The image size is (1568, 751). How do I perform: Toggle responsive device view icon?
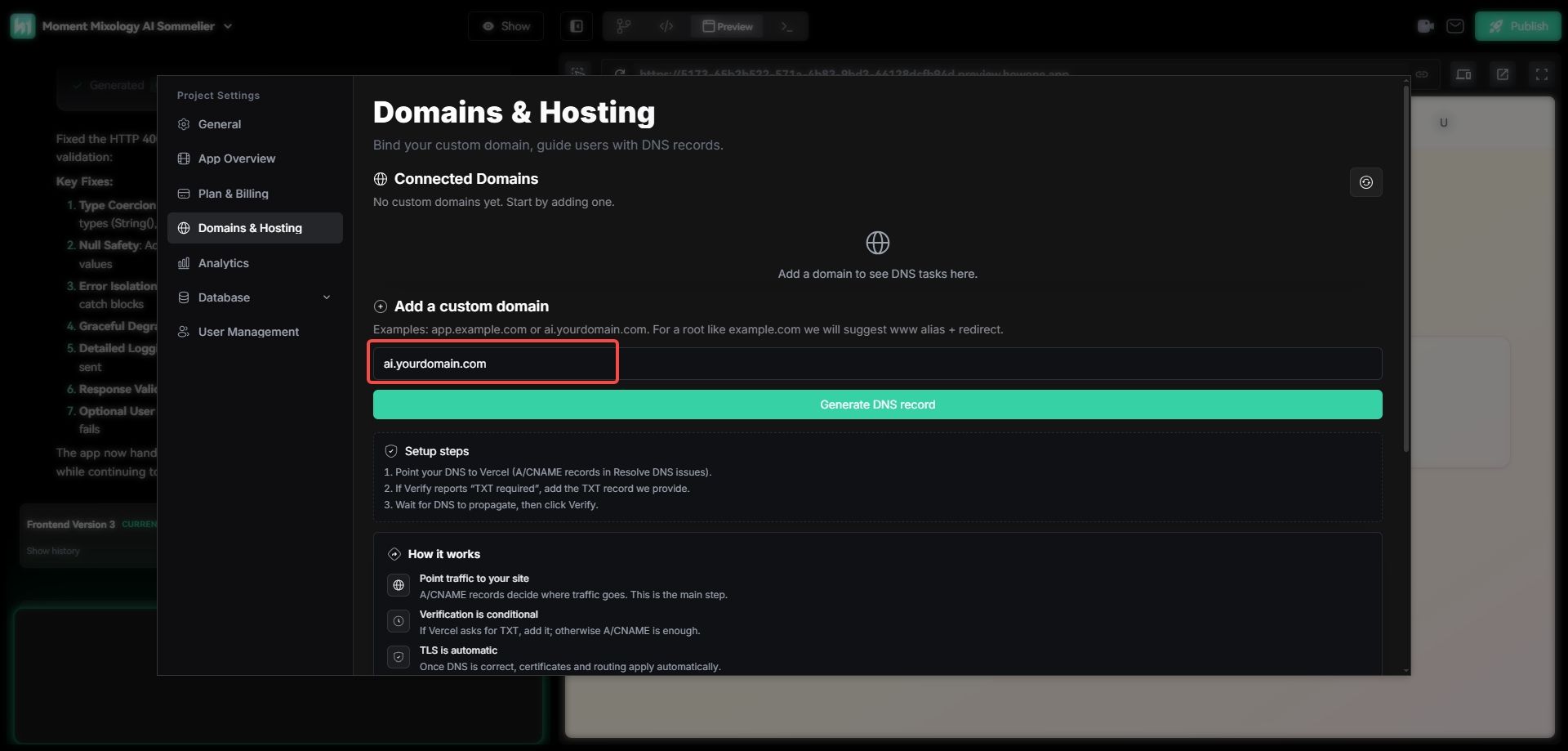click(1463, 74)
